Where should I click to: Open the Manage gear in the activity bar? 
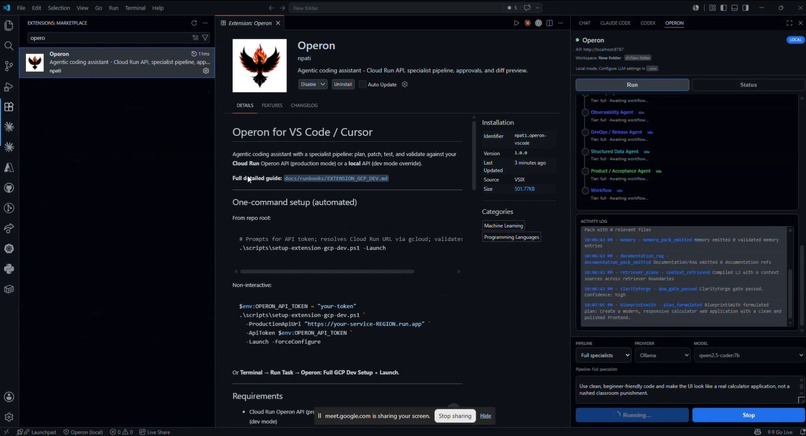[x=9, y=417]
